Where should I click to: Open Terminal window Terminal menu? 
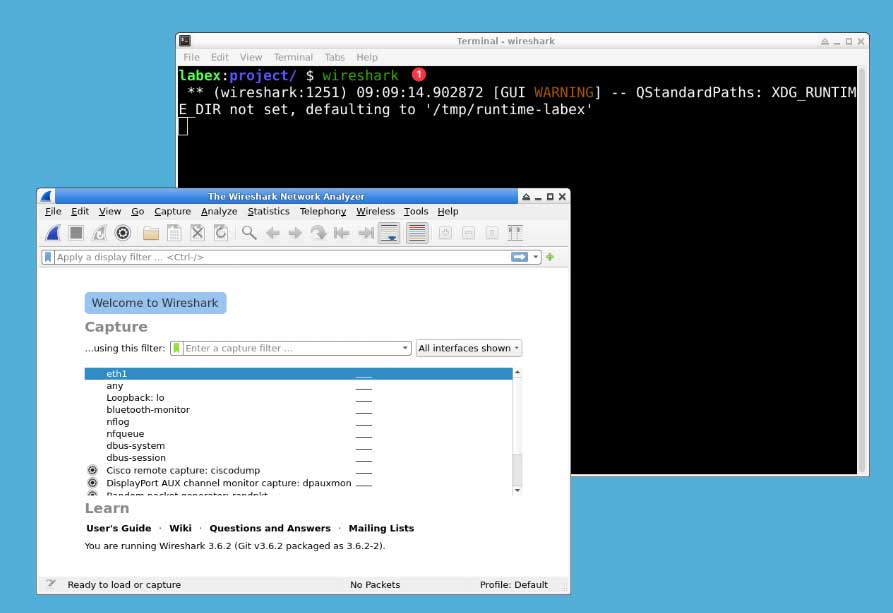293,57
